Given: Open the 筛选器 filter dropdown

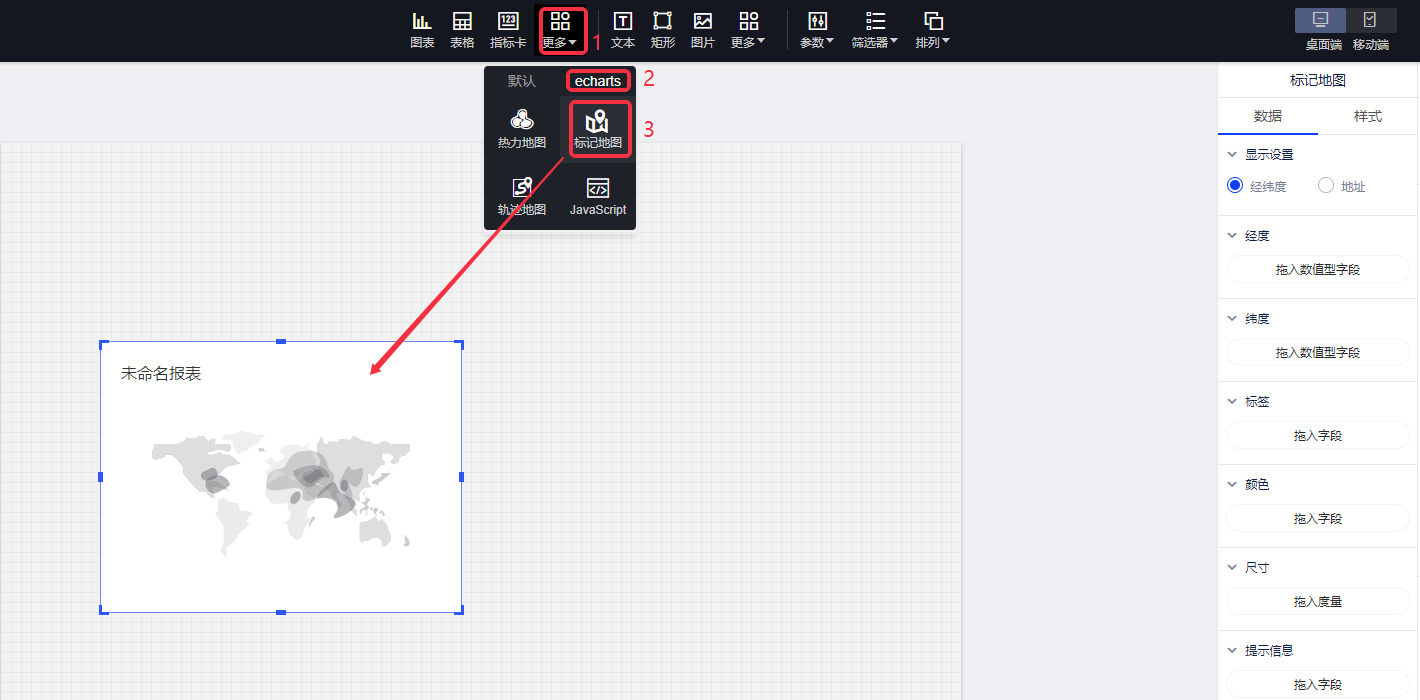Looking at the screenshot, I should 875,29.
